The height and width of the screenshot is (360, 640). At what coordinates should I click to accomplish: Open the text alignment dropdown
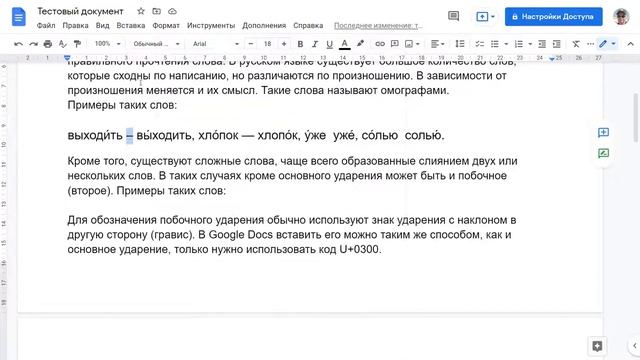[438, 44]
